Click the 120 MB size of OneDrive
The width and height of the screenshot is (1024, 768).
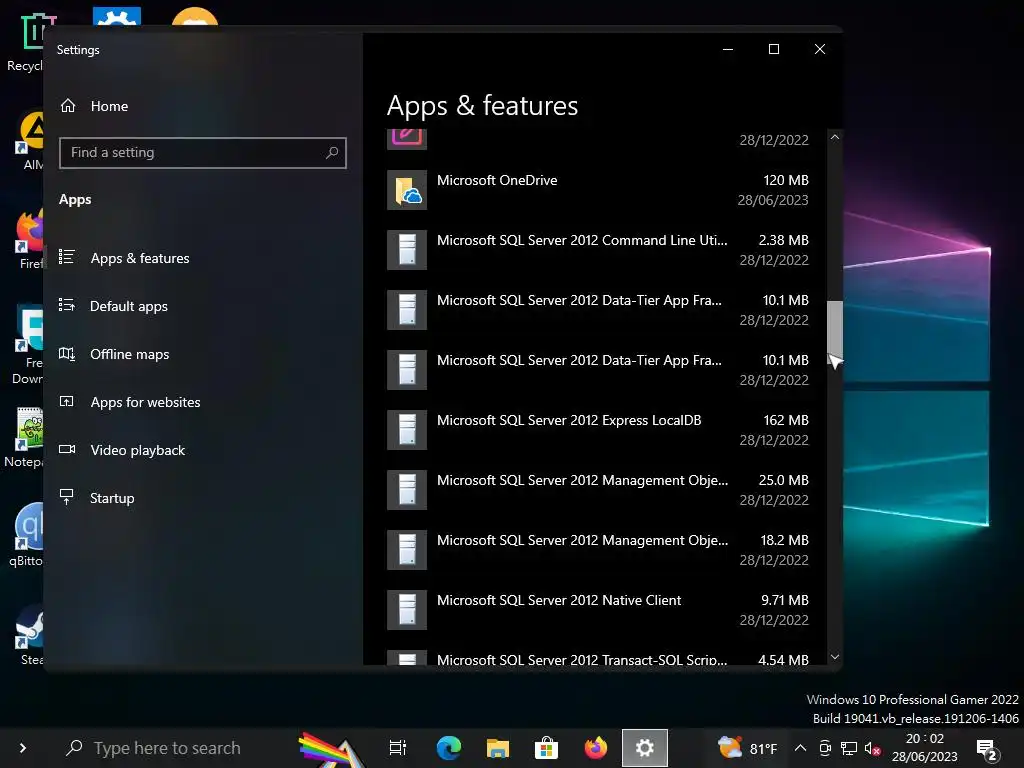pyautogui.click(x=786, y=180)
